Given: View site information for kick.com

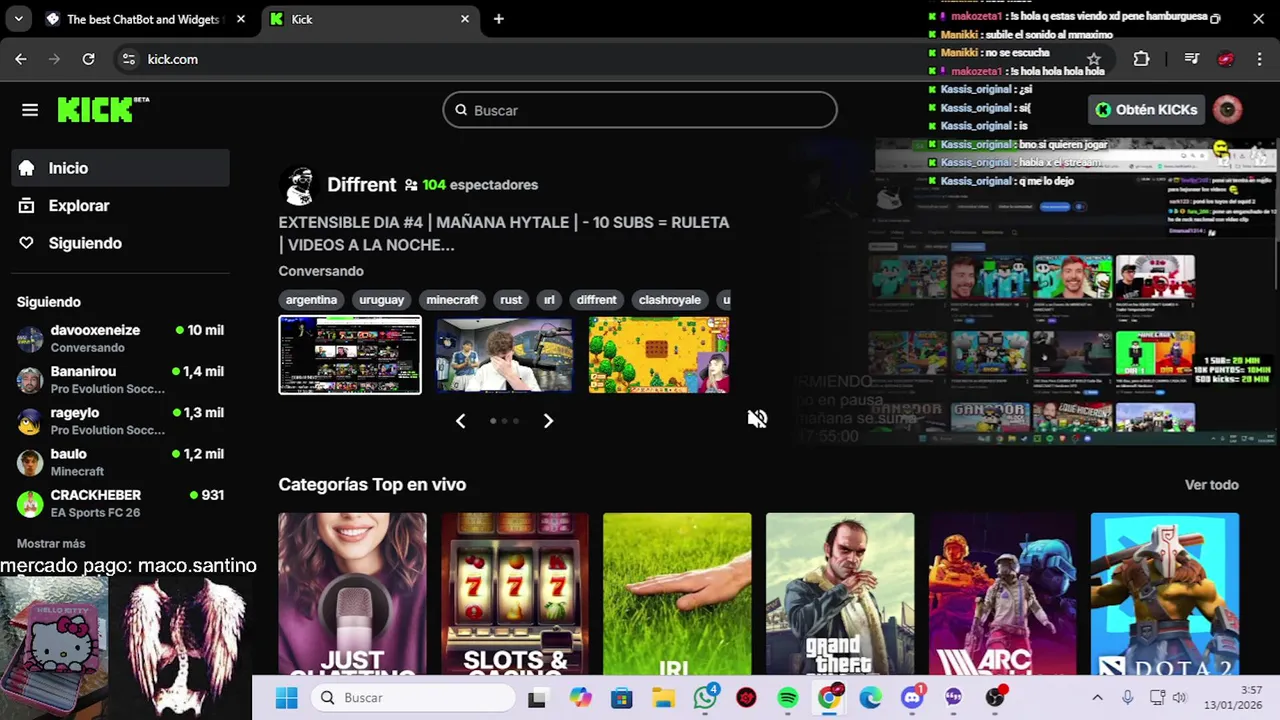Looking at the screenshot, I should click(x=128, y=59).
